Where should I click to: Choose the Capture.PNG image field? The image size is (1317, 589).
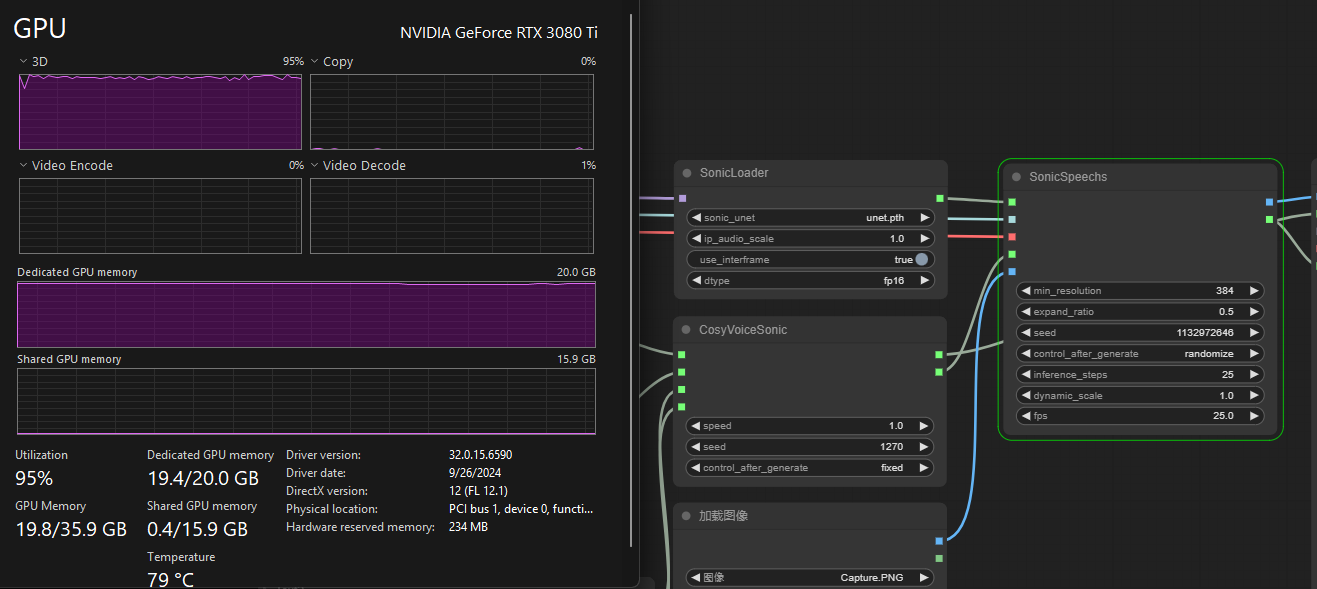[811, 577]
